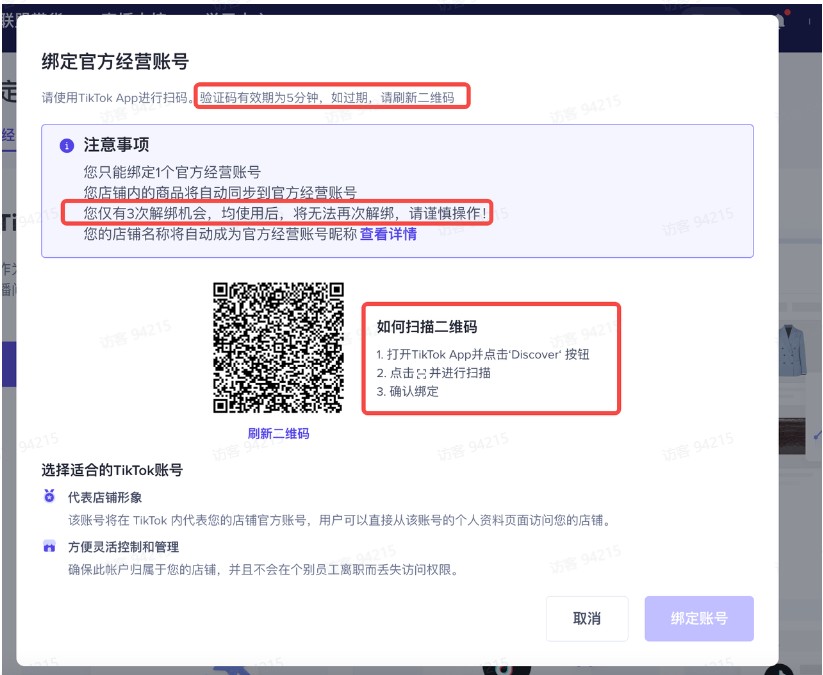823x675 pixels.
Task: Click the 取消 button
Action: coord(587,619)
